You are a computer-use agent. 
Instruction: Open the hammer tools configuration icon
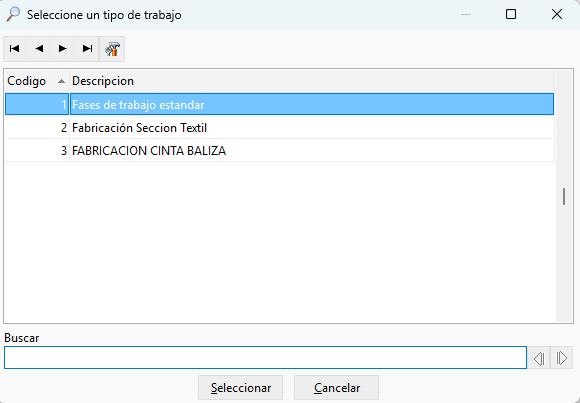click(112, 49)
